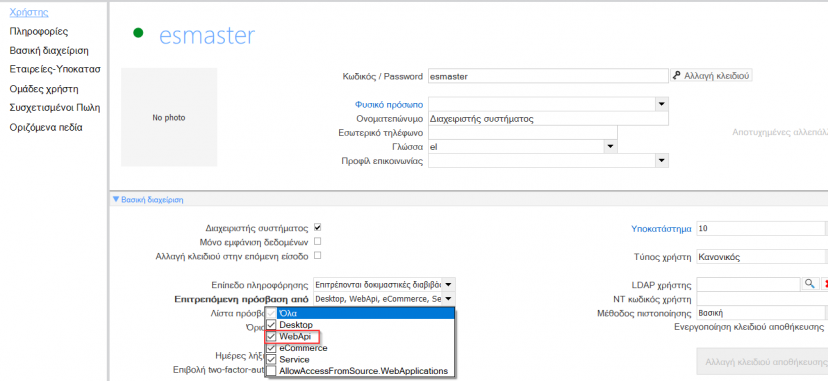Go to Πληροφορίες in sidebar
Viewport: 828px width, 381px height.
tap(39, 31)
